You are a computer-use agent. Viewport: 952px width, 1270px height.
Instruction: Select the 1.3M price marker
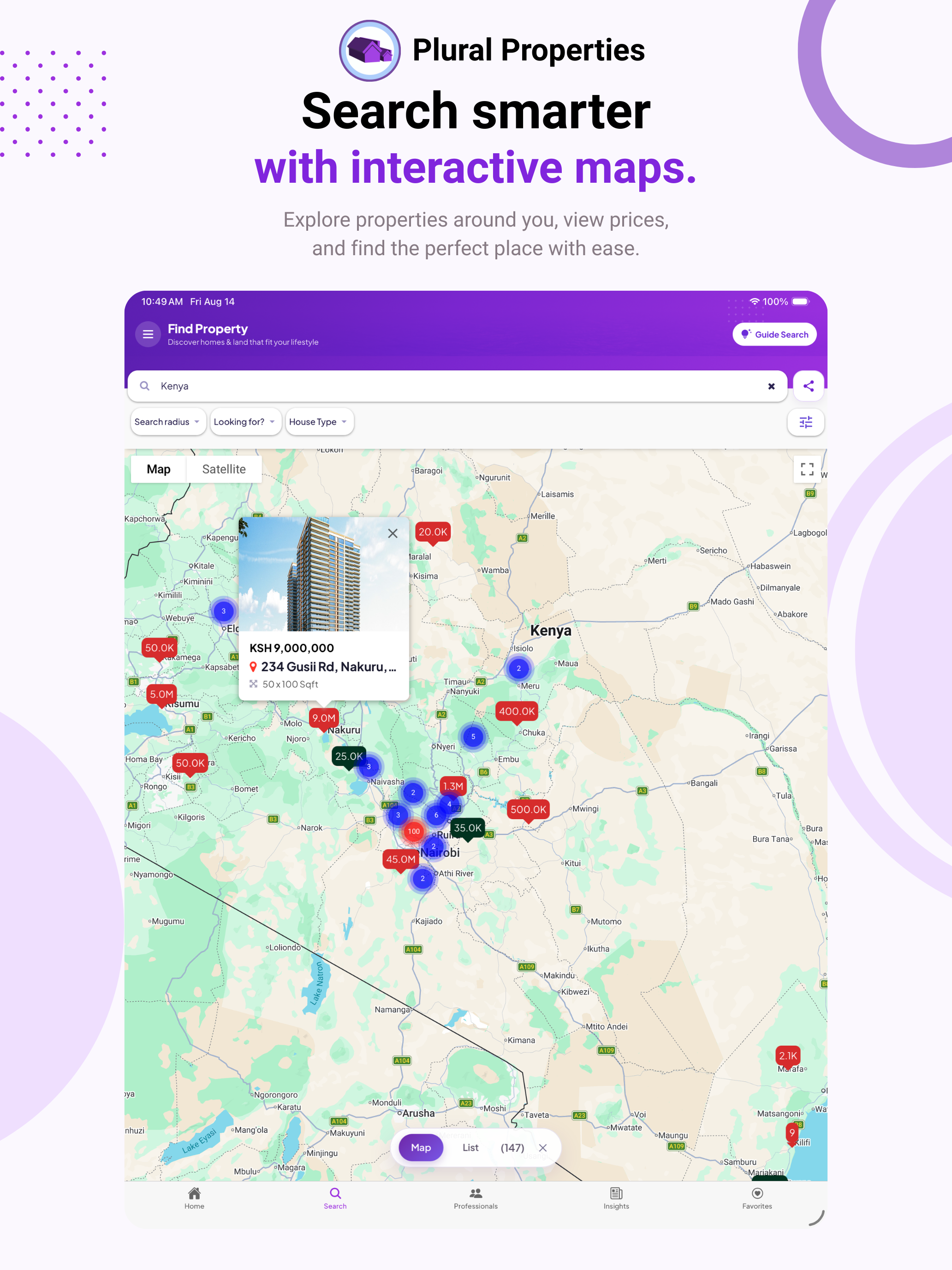click(453, 788)
